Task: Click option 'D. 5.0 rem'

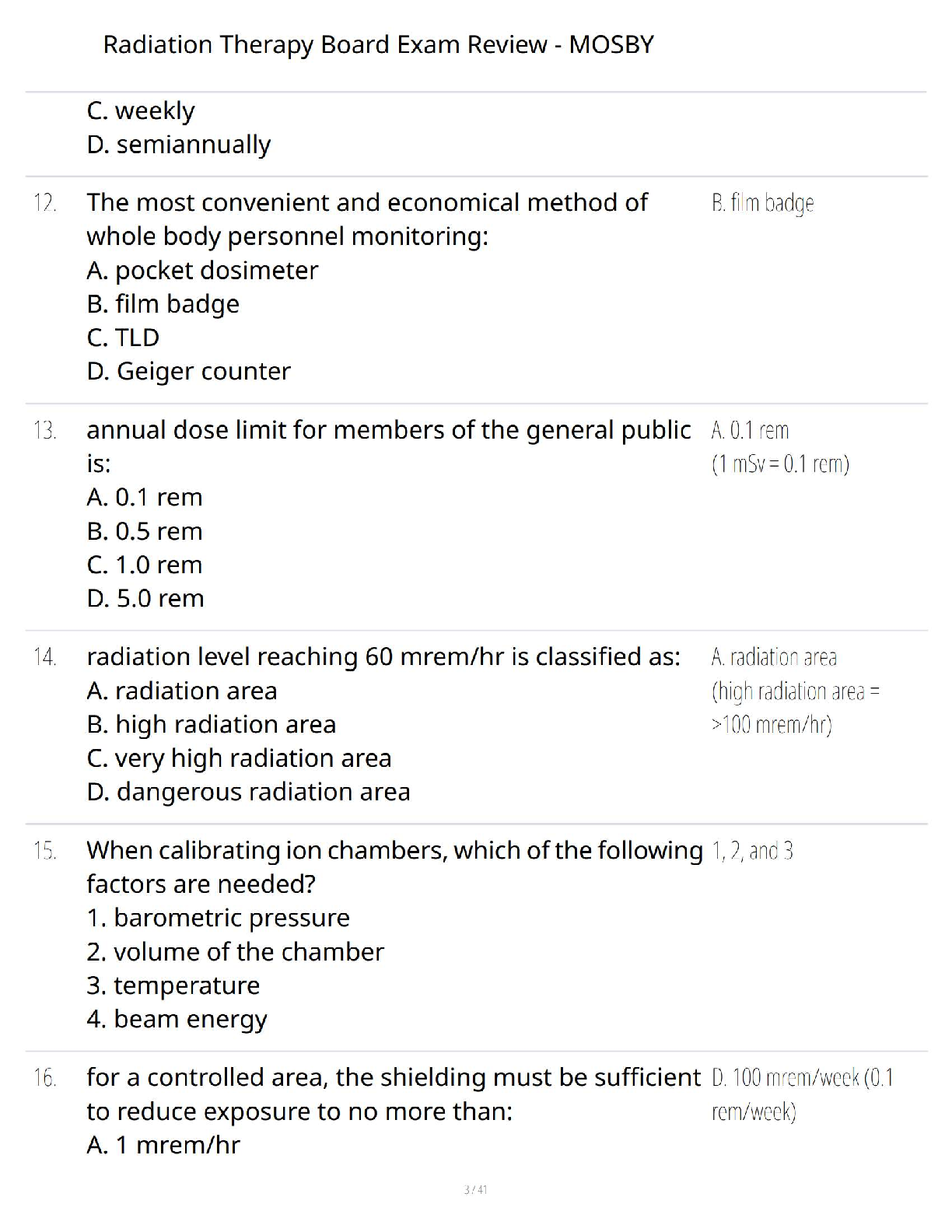Action: pos(145,598)
